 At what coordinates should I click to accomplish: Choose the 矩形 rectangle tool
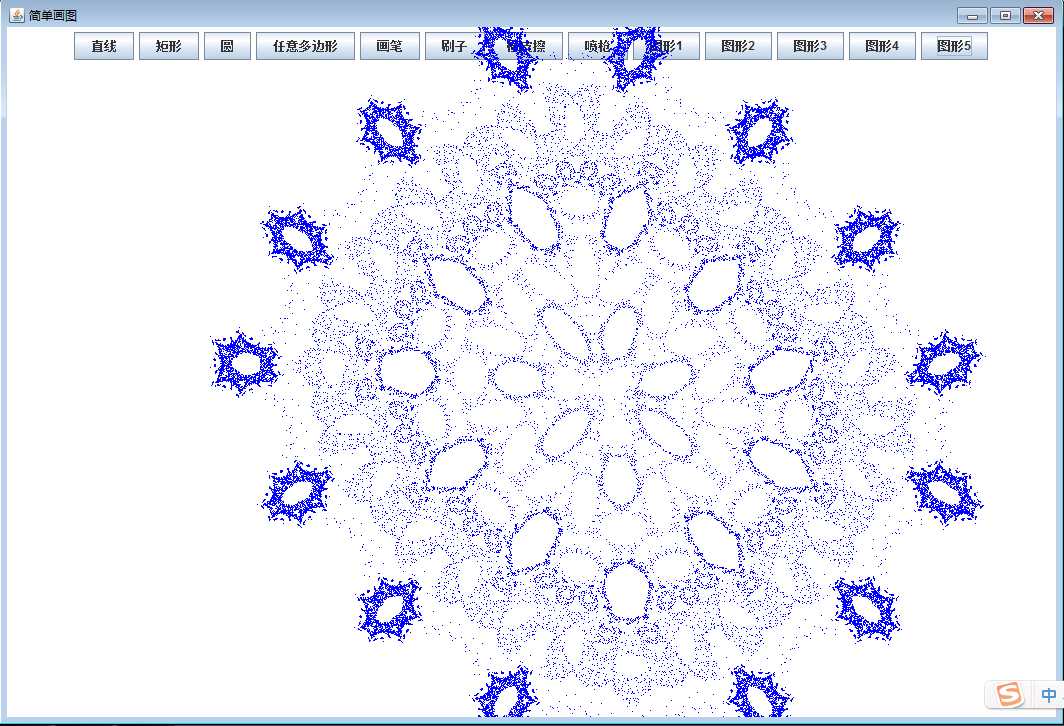pyautogui.click(x=169, y=46)
